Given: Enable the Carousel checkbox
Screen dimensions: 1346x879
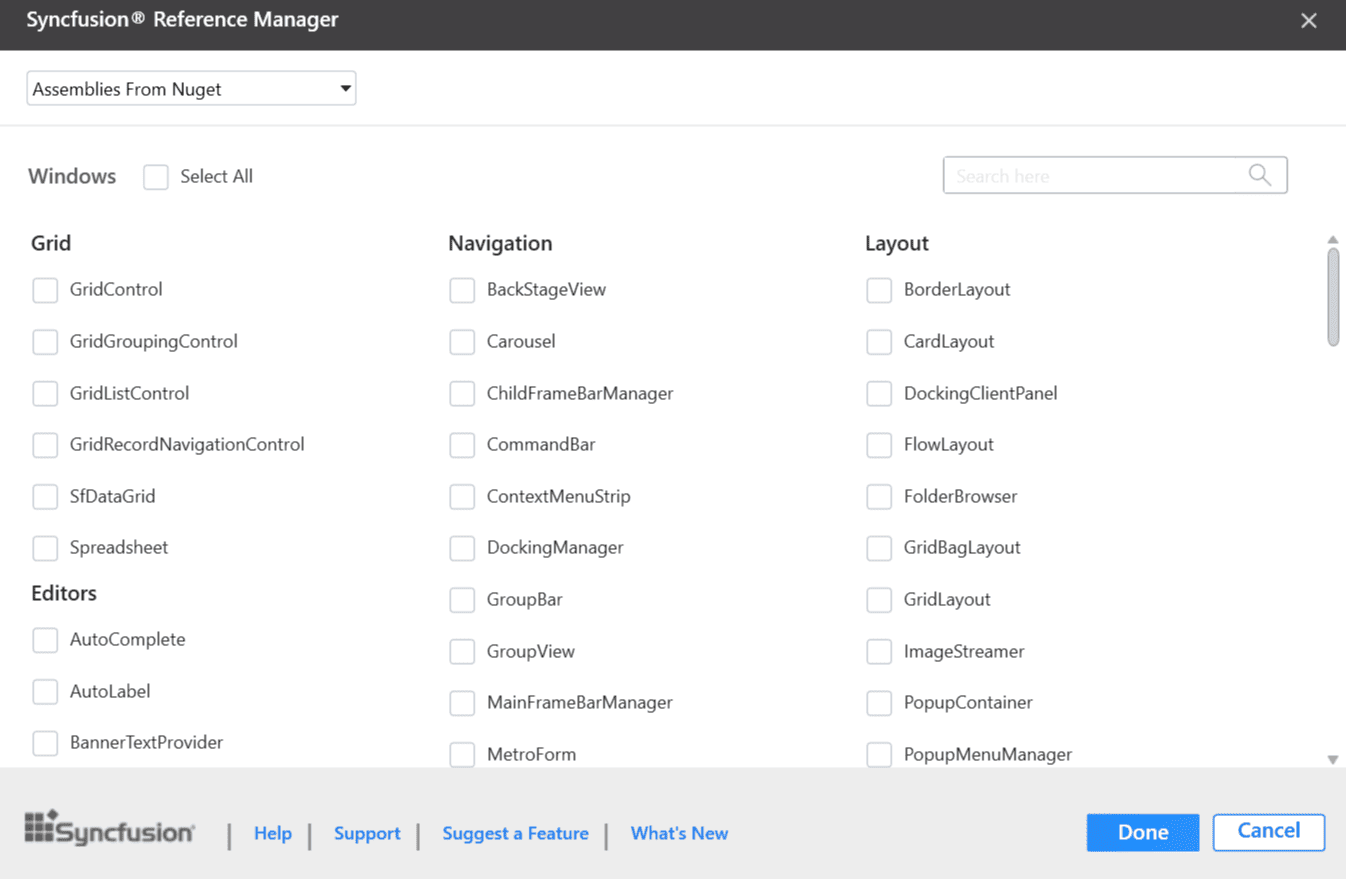Looking at the screenshot, I should (x=462, y=342).
